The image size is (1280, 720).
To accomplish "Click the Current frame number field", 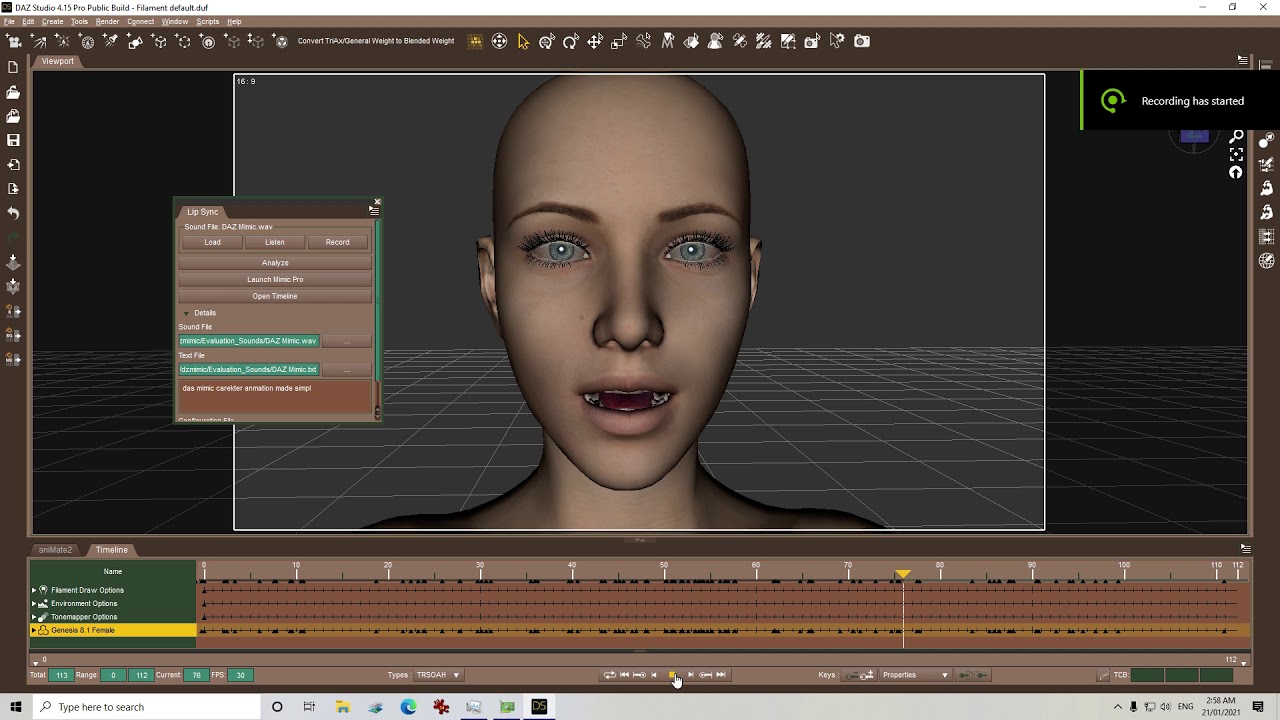I will point(196,675).
